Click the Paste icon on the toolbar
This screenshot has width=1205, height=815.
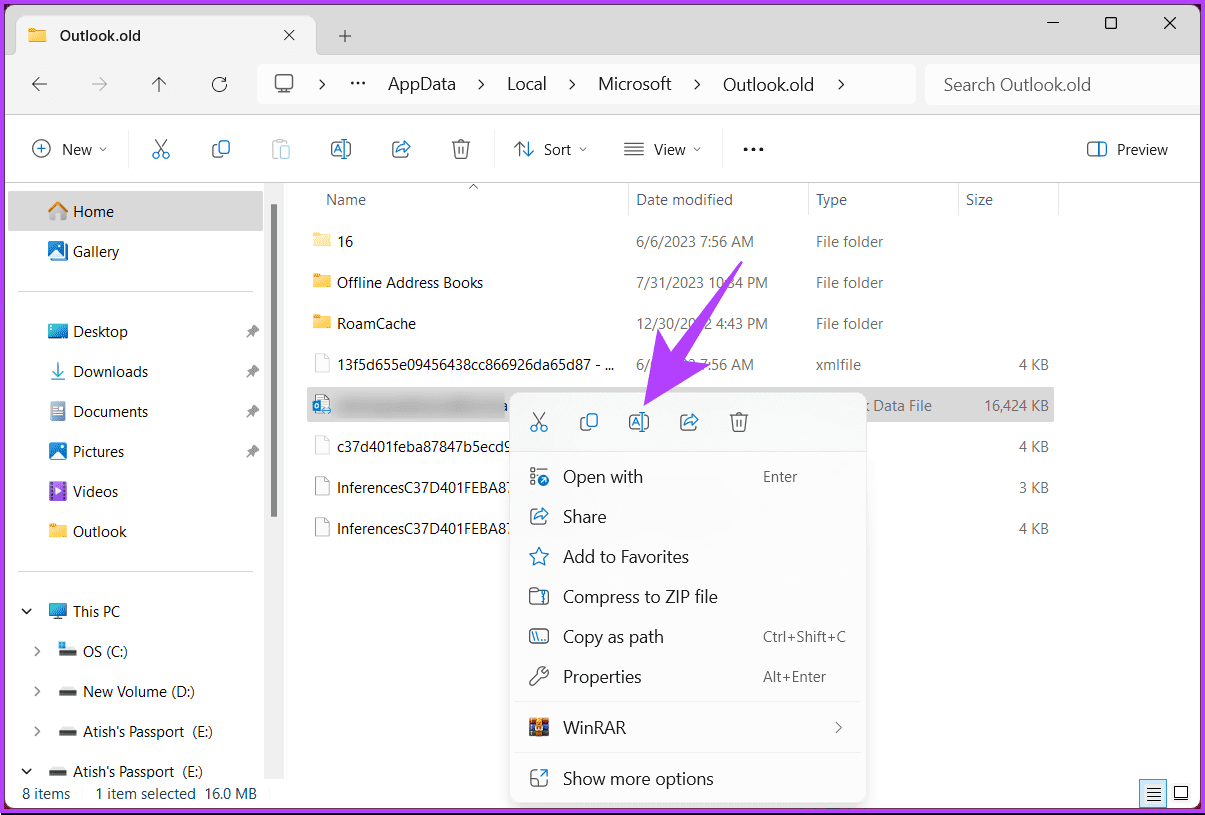(280, 148)
